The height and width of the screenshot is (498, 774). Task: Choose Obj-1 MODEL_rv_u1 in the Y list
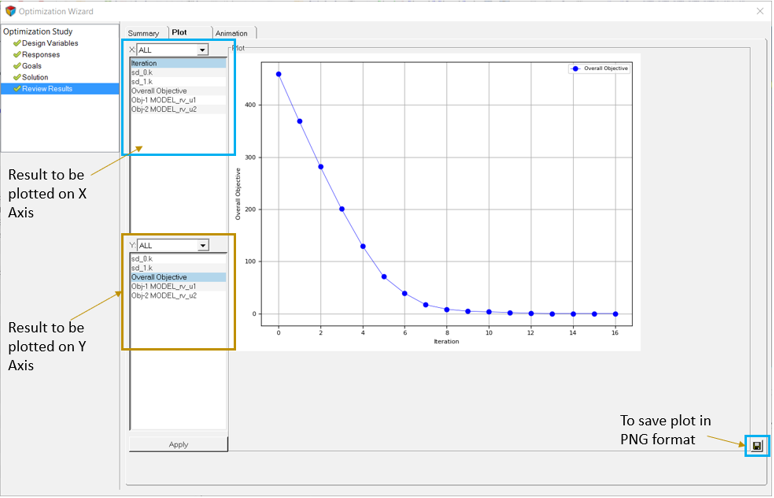point(164,287)
